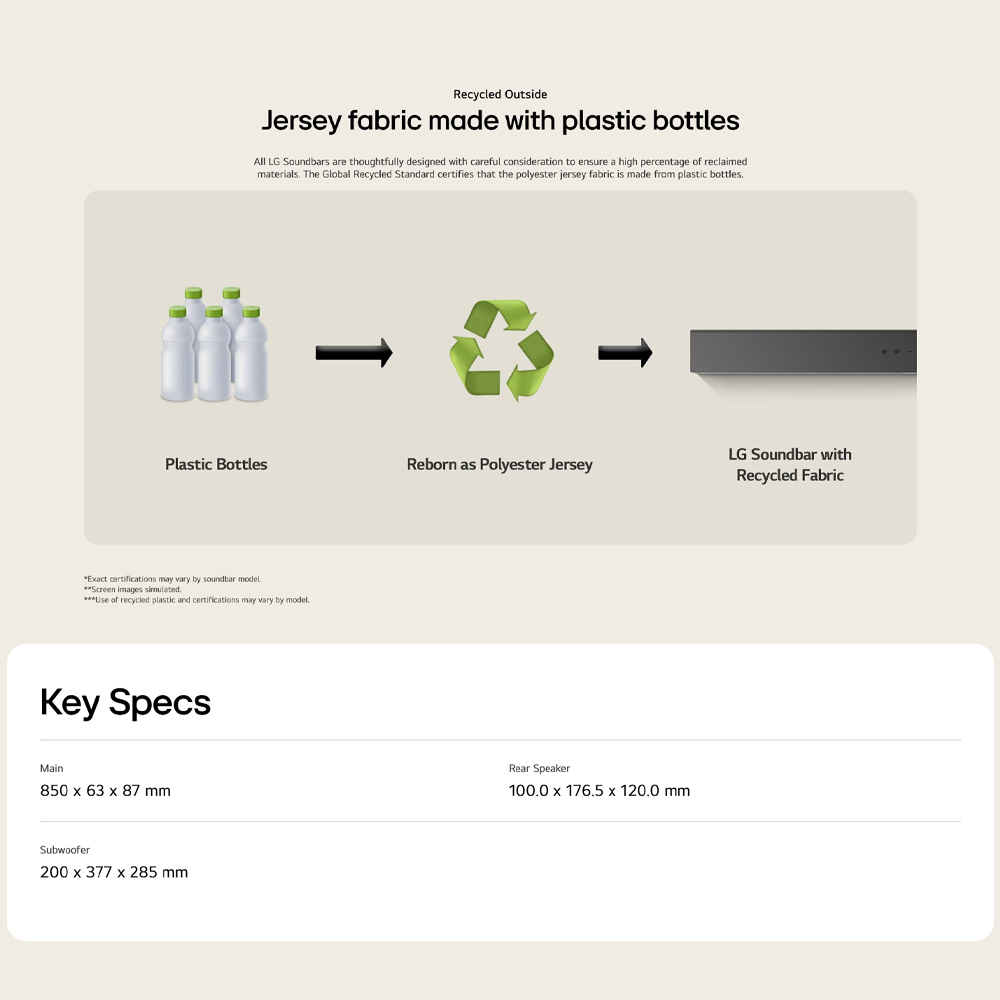Viewport: 1000px width, 1000px height.
Task: Select the 850 x 63 x 87 mm dimension
Action: pos(105,791)
